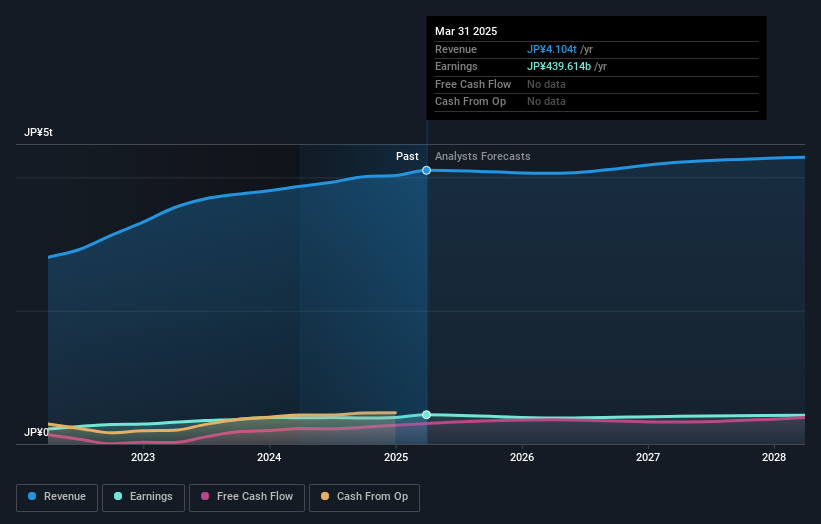821x524 pixels.
Task: Click the 2024 x-axis label
Action: pyautogui.click(x=269, y=457)
